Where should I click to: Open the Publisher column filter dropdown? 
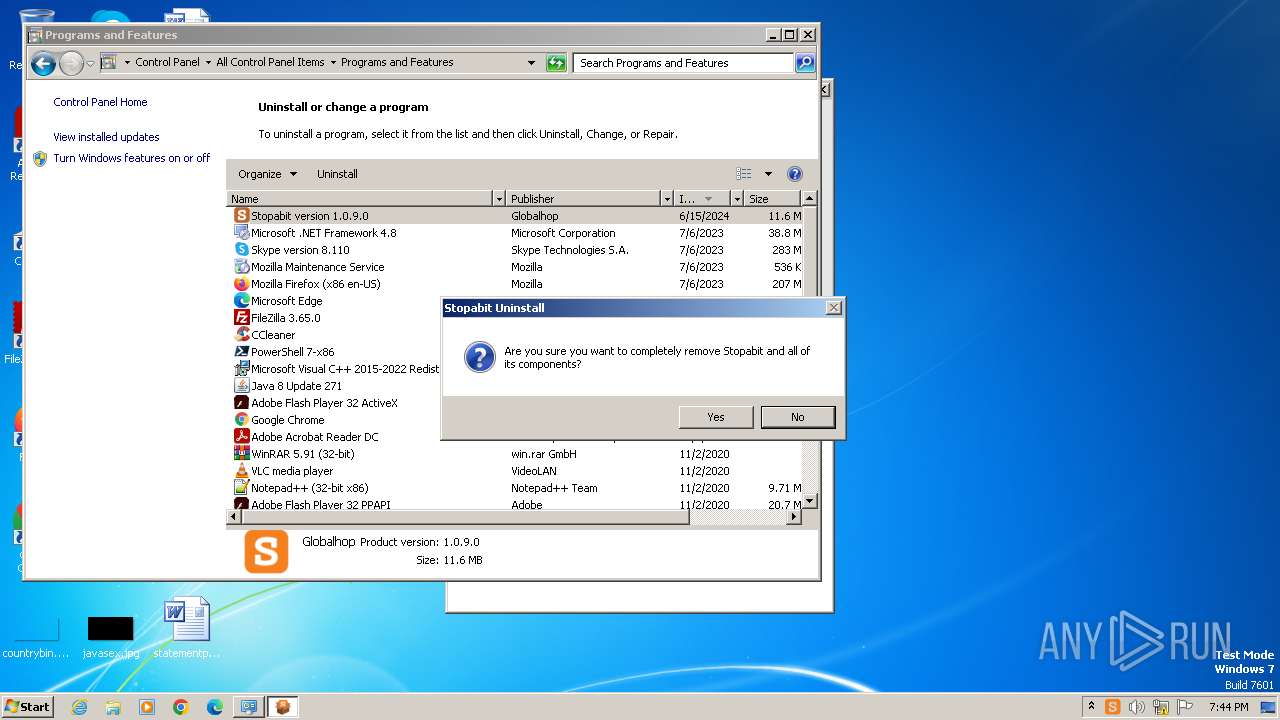(x=666, y=199)
